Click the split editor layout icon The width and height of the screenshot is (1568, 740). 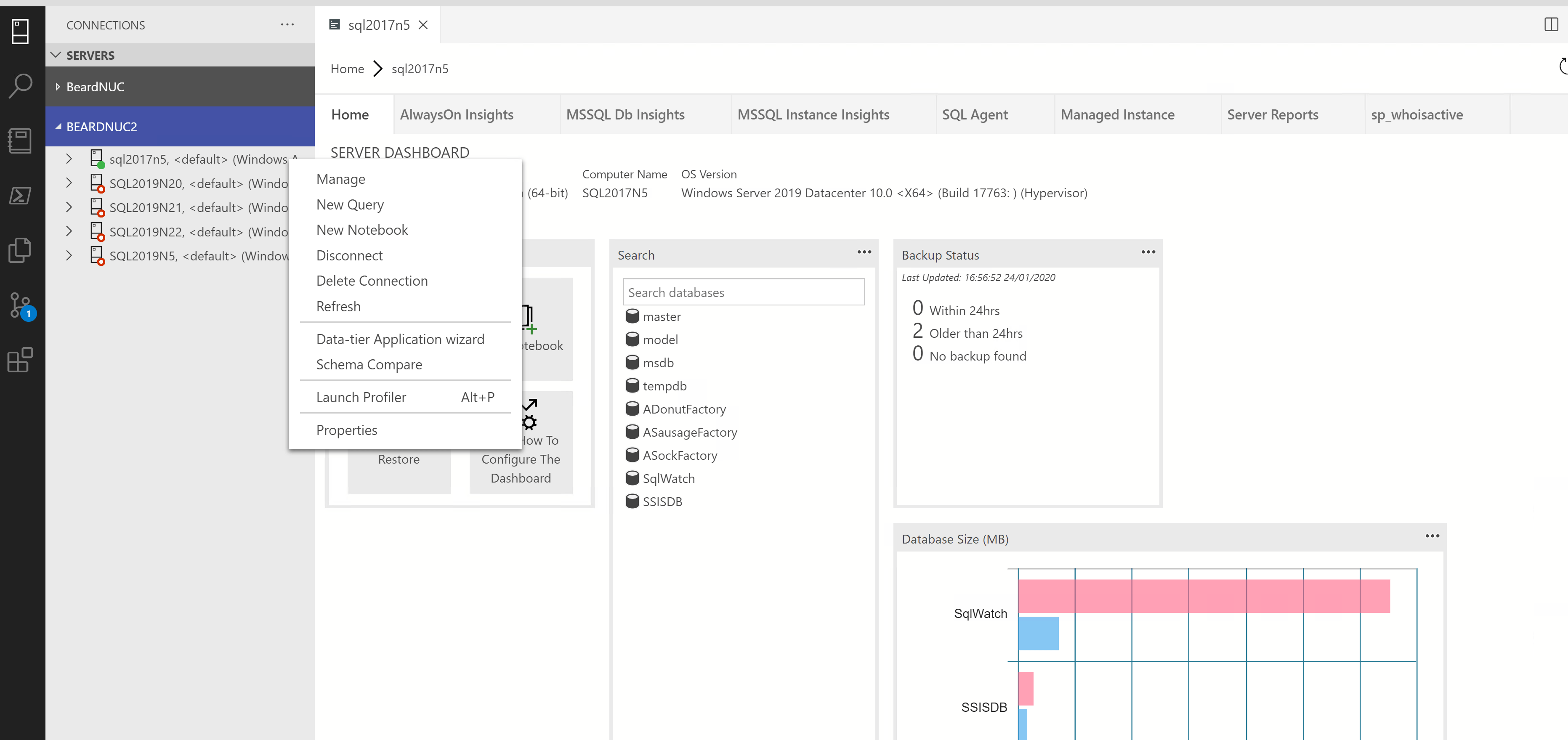(1551, 25)
